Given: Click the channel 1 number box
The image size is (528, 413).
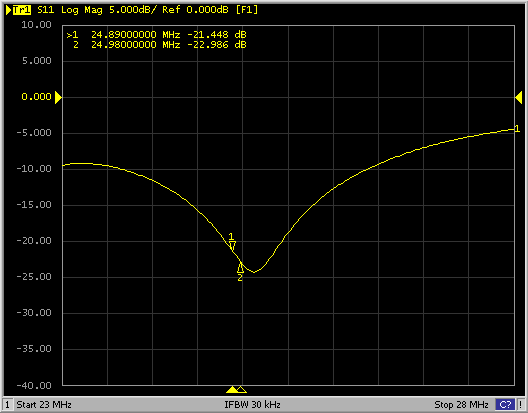Looking at the screenshot, I should [7, 404].
